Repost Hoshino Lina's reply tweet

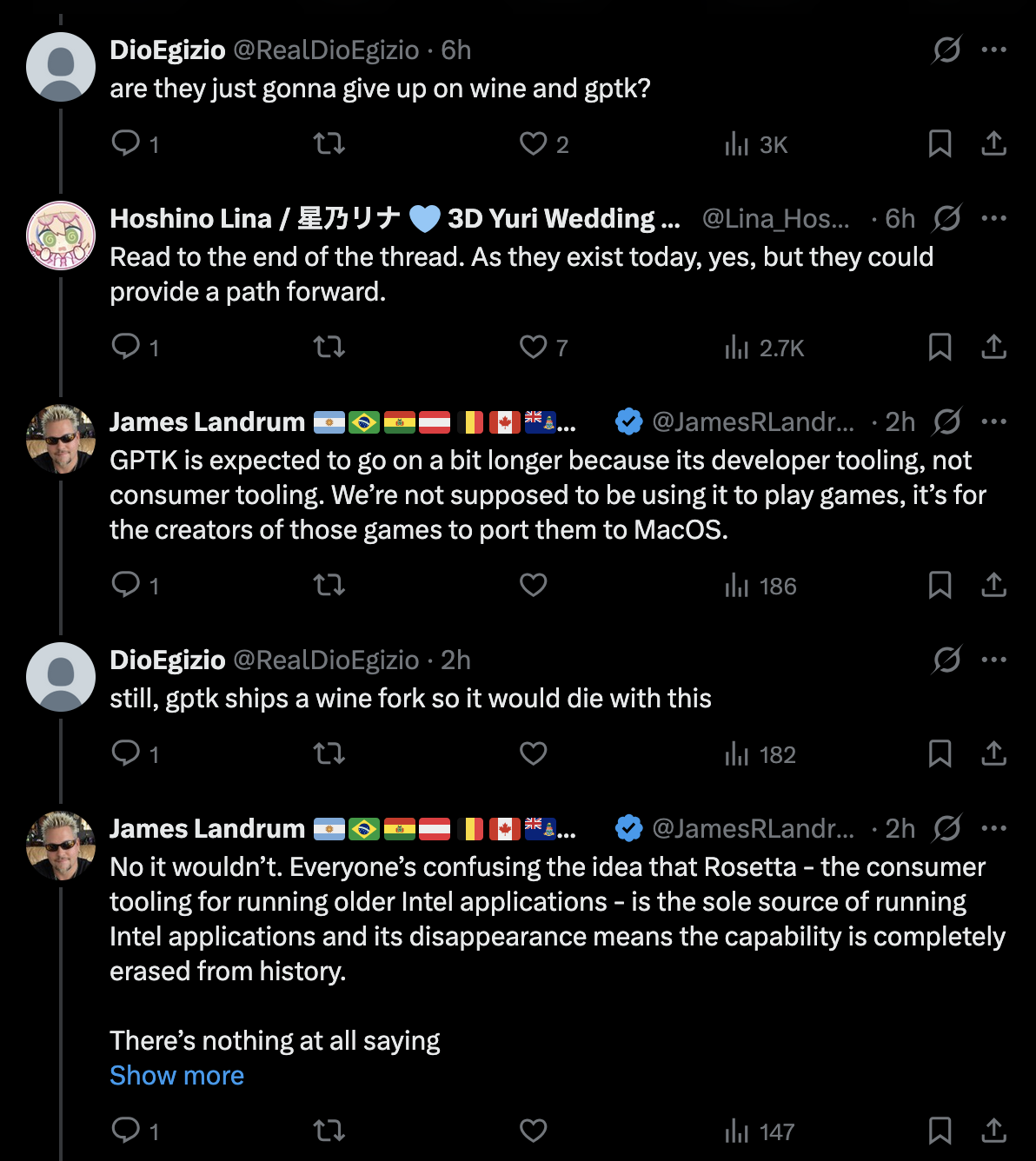(329, 348)
